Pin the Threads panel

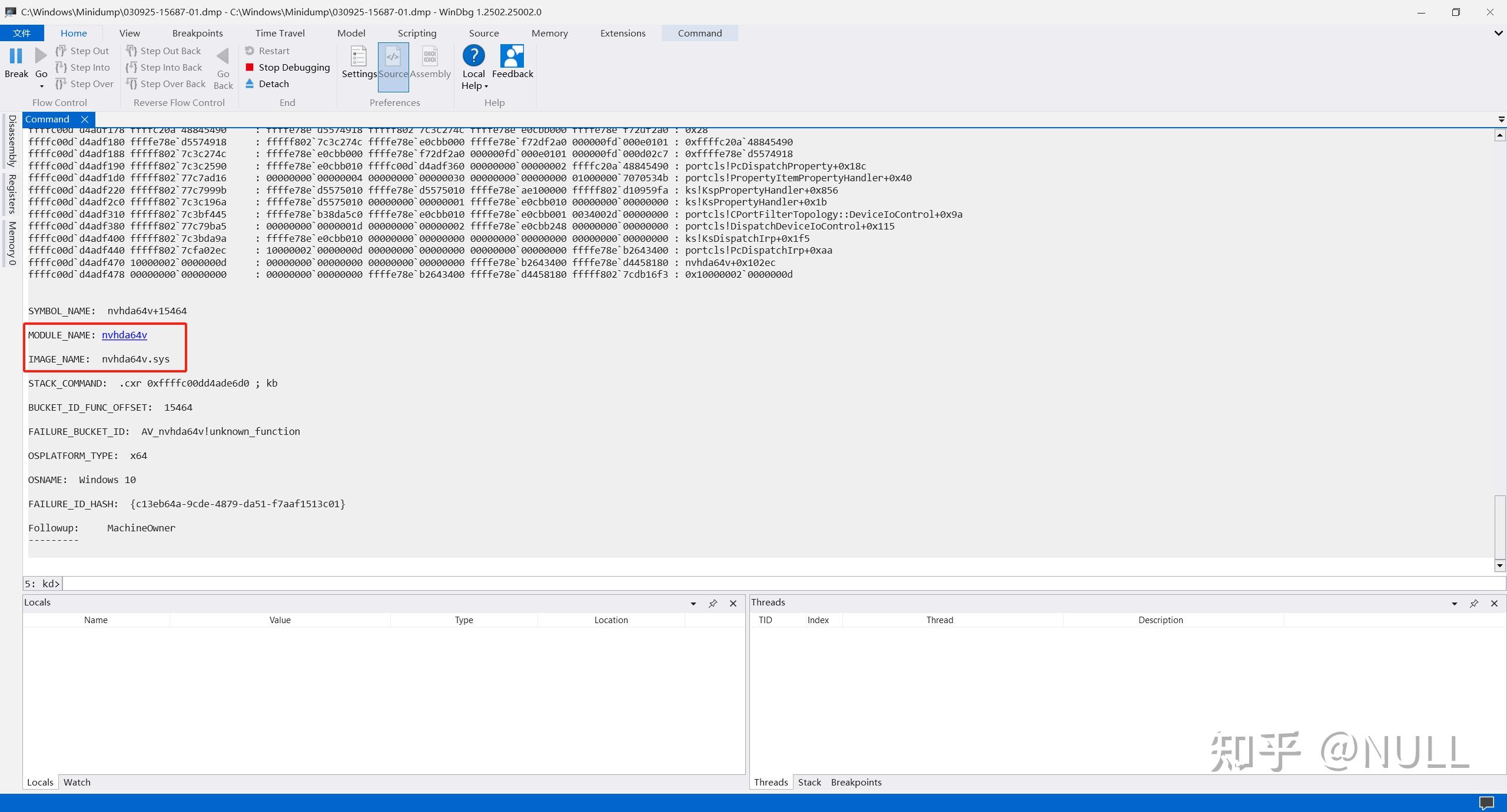click(x=1474, y=603)
